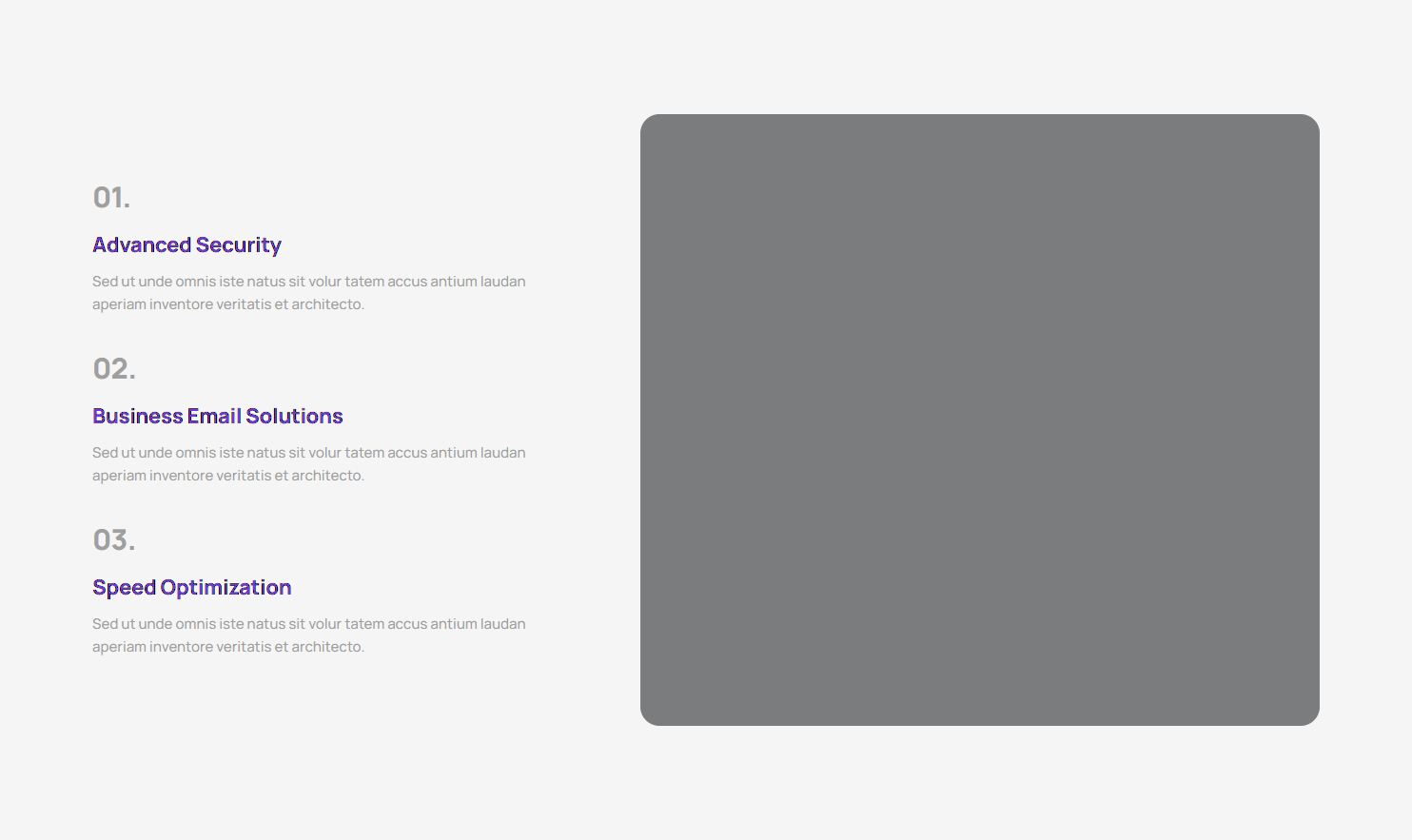Click "aperiam inventore" line under Business Email Solutions
This screenshot has width=1412, height=840.
click(227, 476)
